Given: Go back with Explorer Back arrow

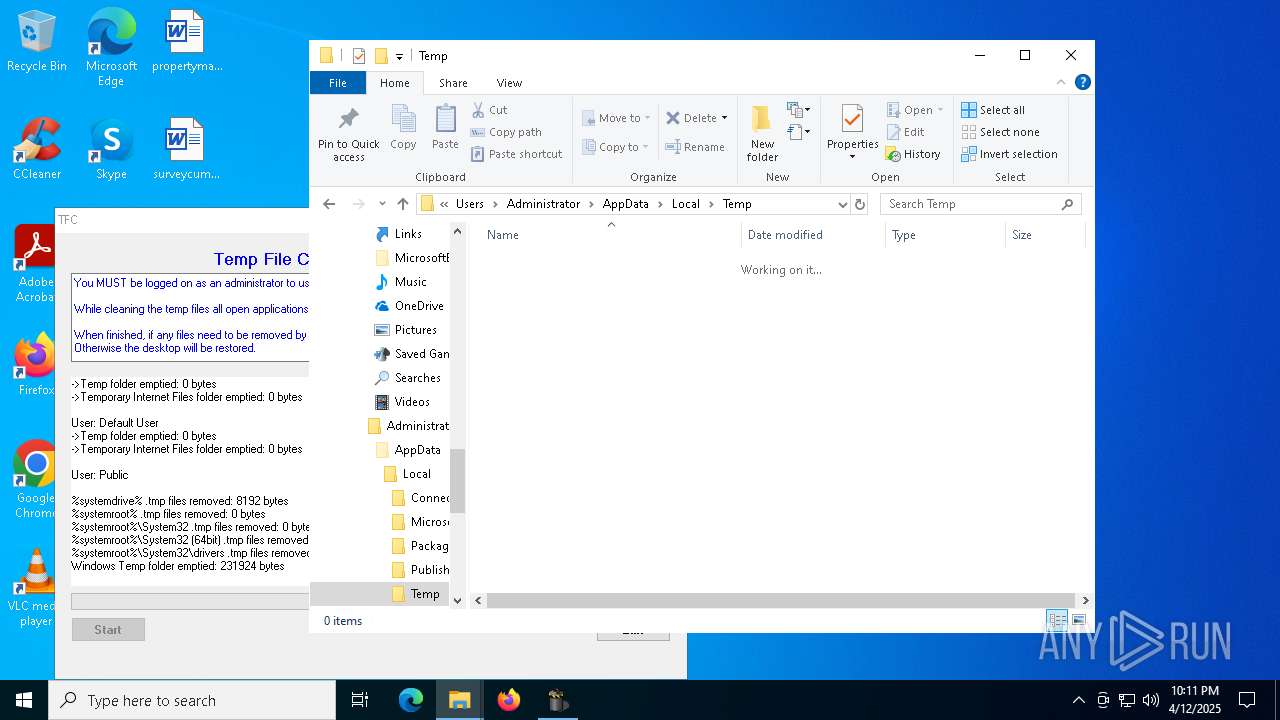Looking at the screenshot, I should point(329,204).
